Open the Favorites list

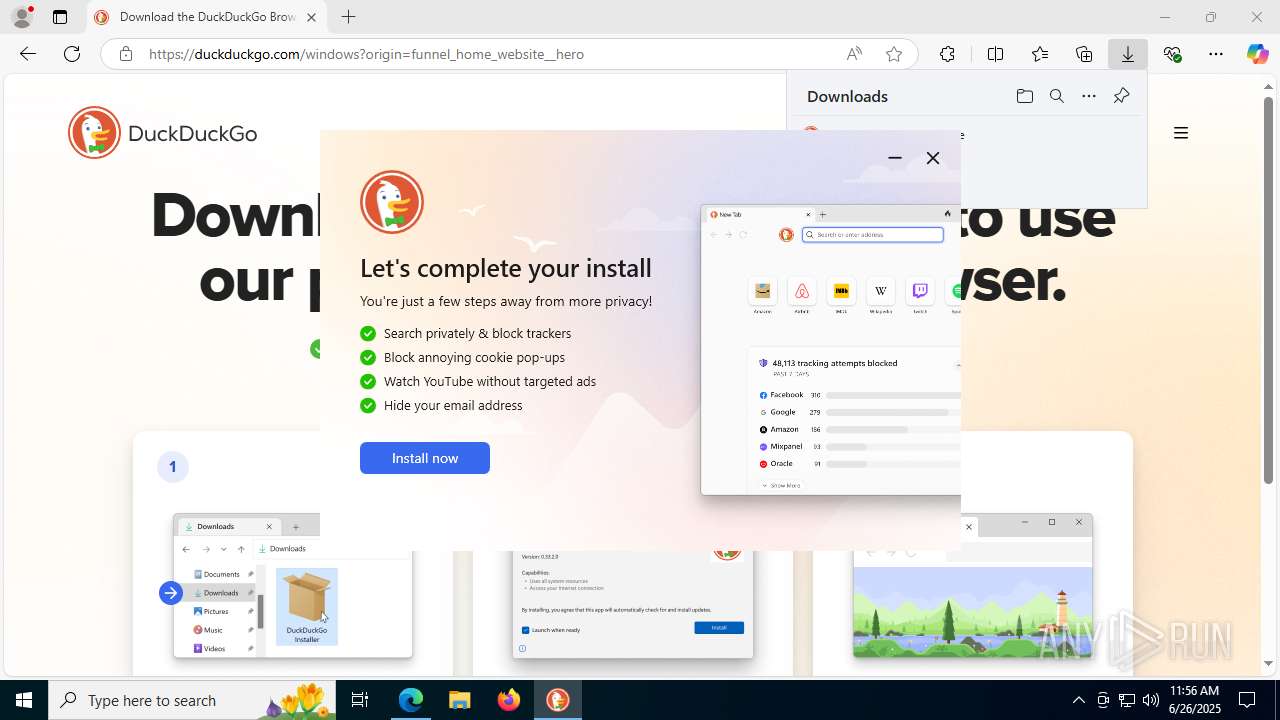1040,54
